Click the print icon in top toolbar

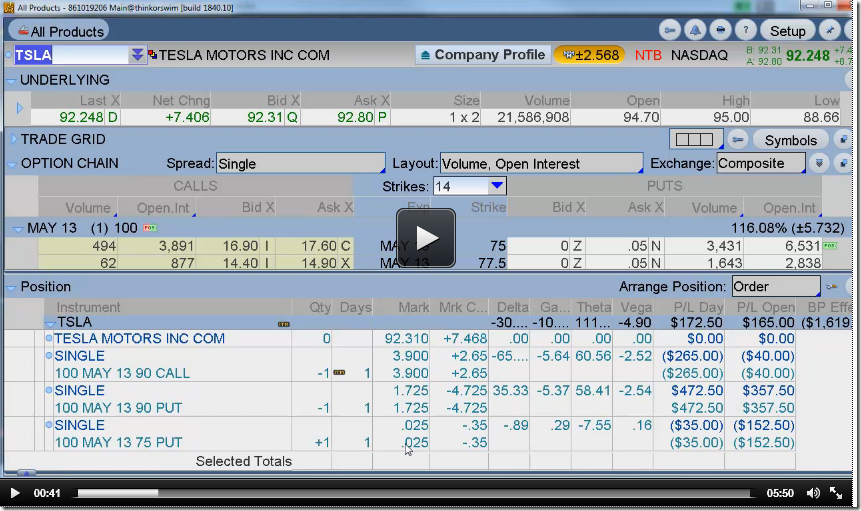click(x=720, y=31)
